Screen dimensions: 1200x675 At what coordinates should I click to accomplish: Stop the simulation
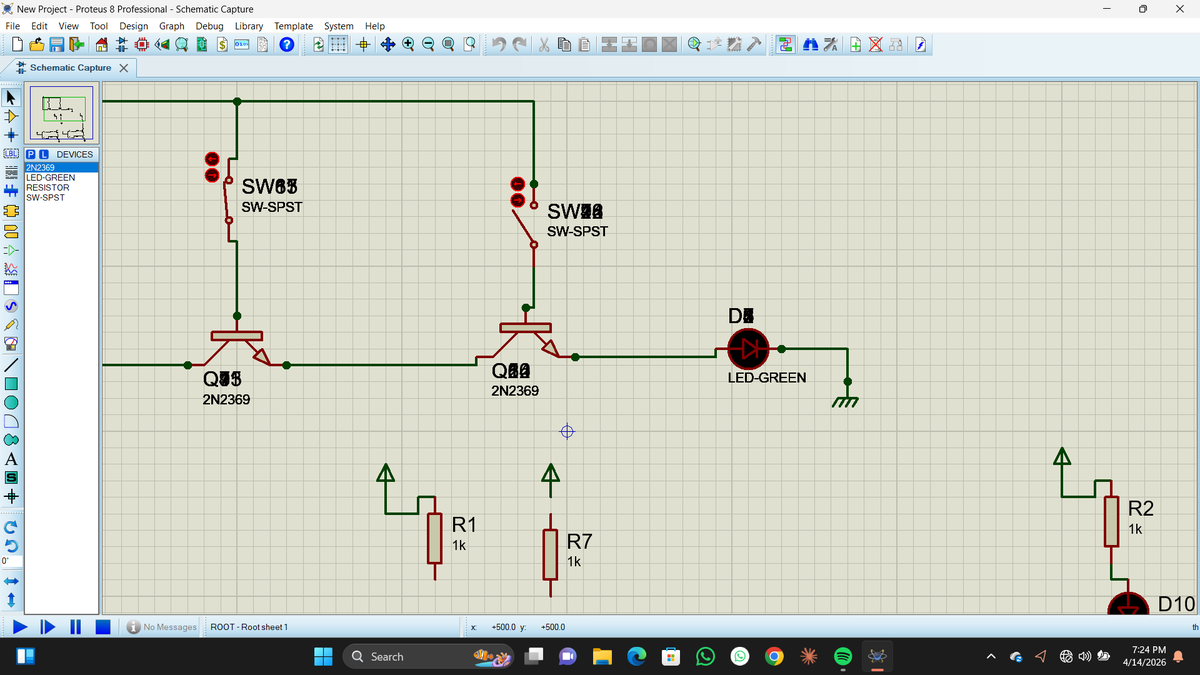[x=103, y=628]
